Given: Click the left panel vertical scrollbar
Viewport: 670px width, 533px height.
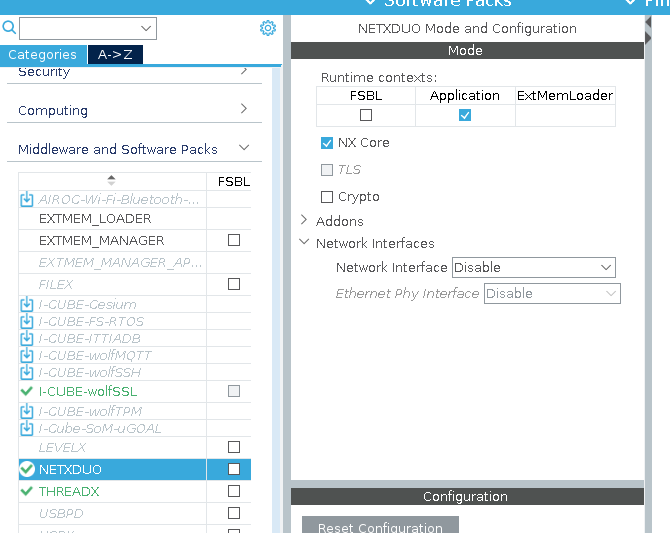Looking at the screenshot, I should [276, 299].
